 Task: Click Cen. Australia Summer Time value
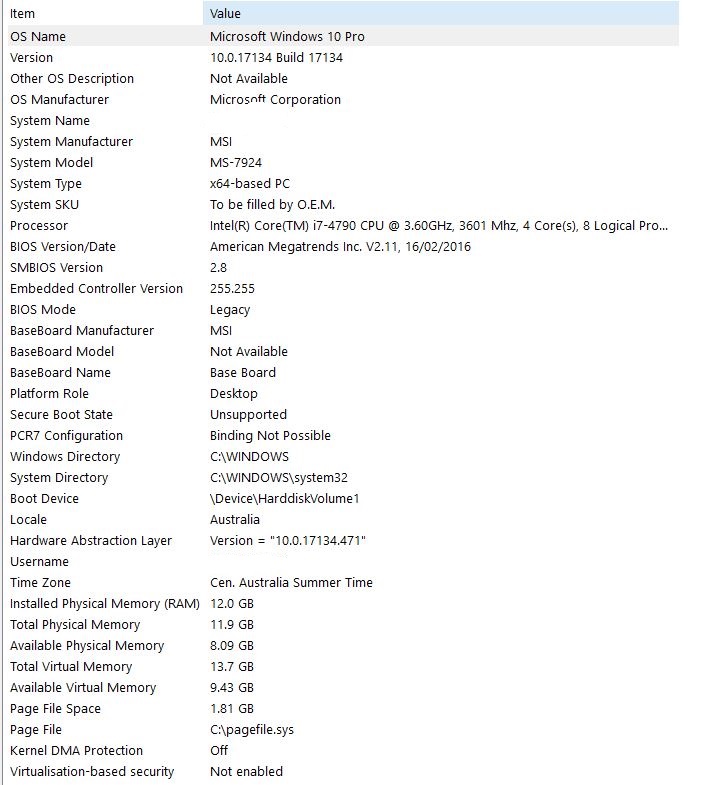pos(291,583)
